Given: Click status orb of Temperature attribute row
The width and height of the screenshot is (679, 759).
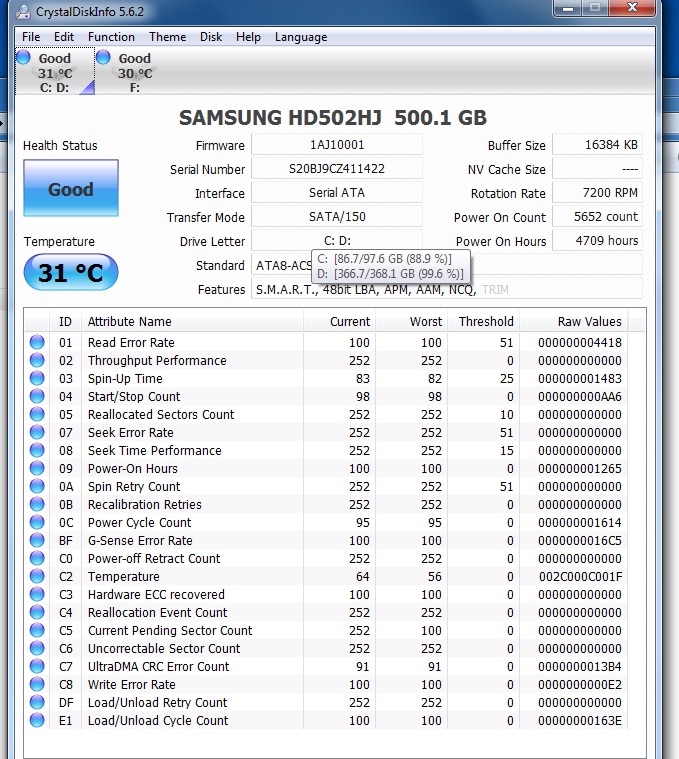Looking at the screenshot, I should (x=37, y=576).
